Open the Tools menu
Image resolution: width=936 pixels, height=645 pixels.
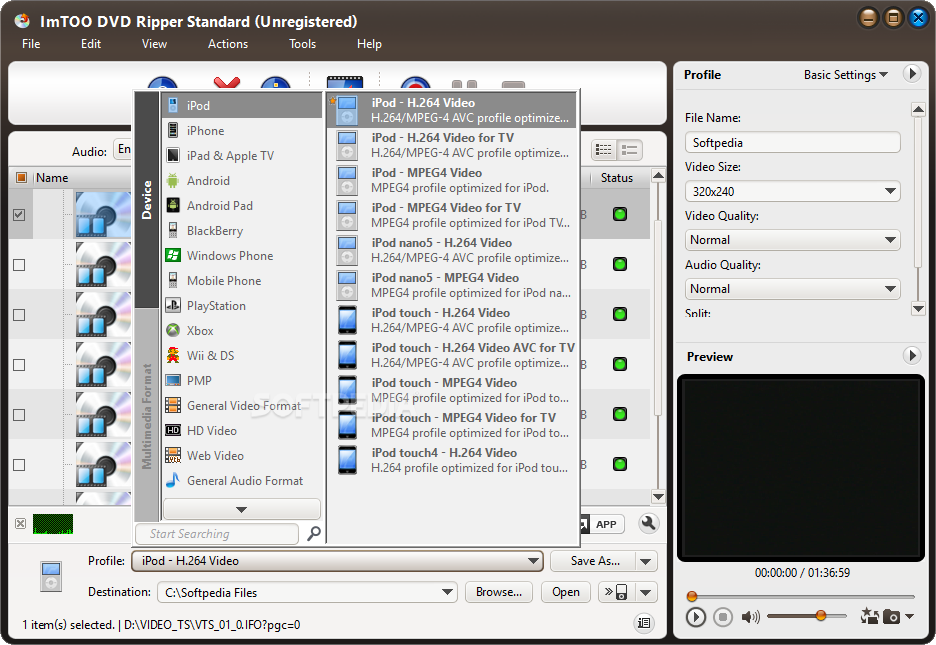[302, 44]
